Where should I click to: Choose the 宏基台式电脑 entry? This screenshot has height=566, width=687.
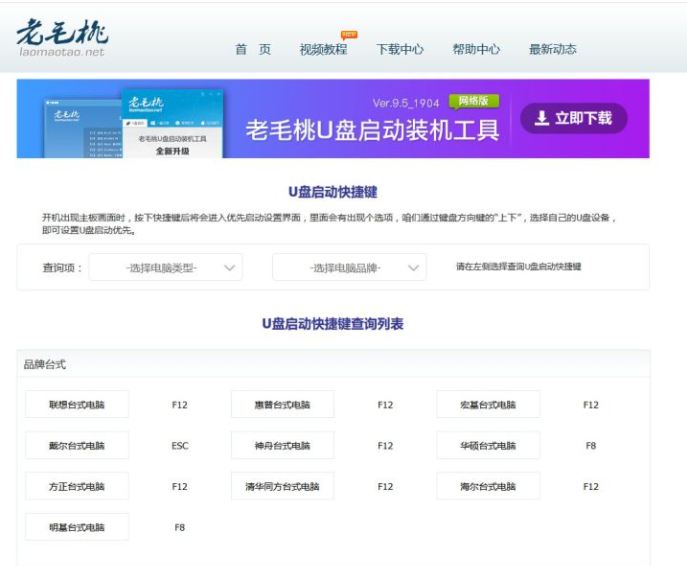[488, 405]
